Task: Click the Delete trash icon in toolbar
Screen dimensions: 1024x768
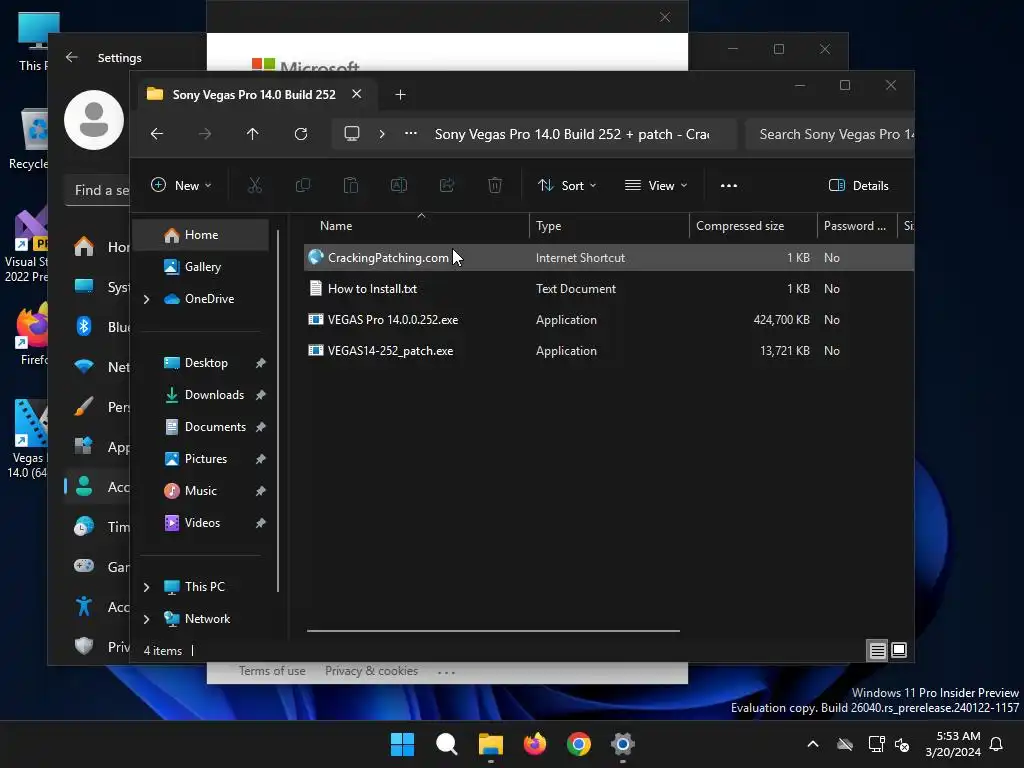Action: [x=495, y=185]
